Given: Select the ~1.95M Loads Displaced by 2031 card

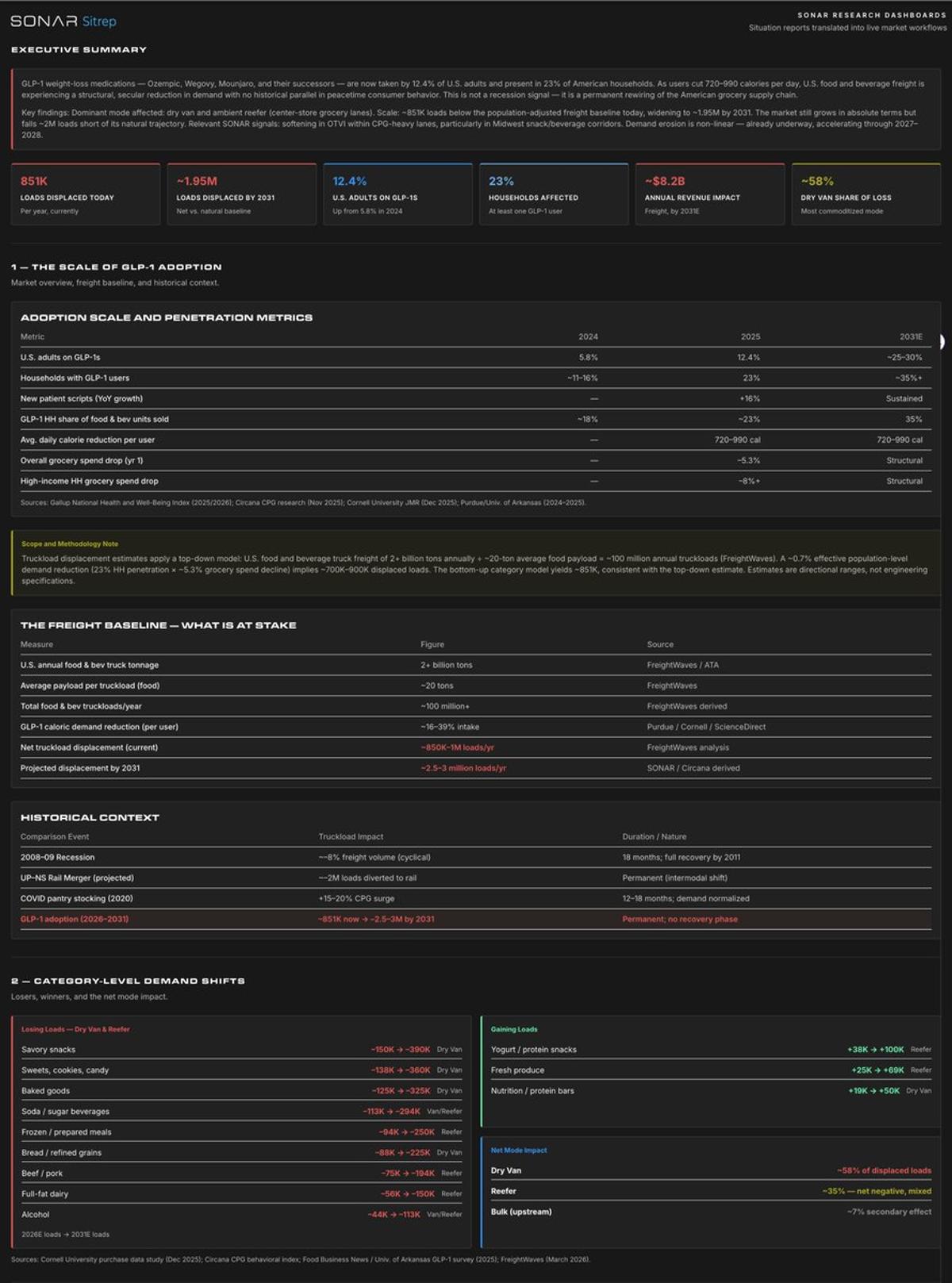Looking at the screenshot, I should pyautogui.click(x=241, y=195).
